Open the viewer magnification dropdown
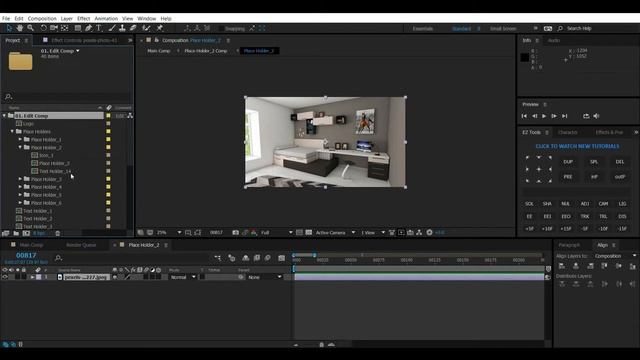 click(x=169, y=233)
